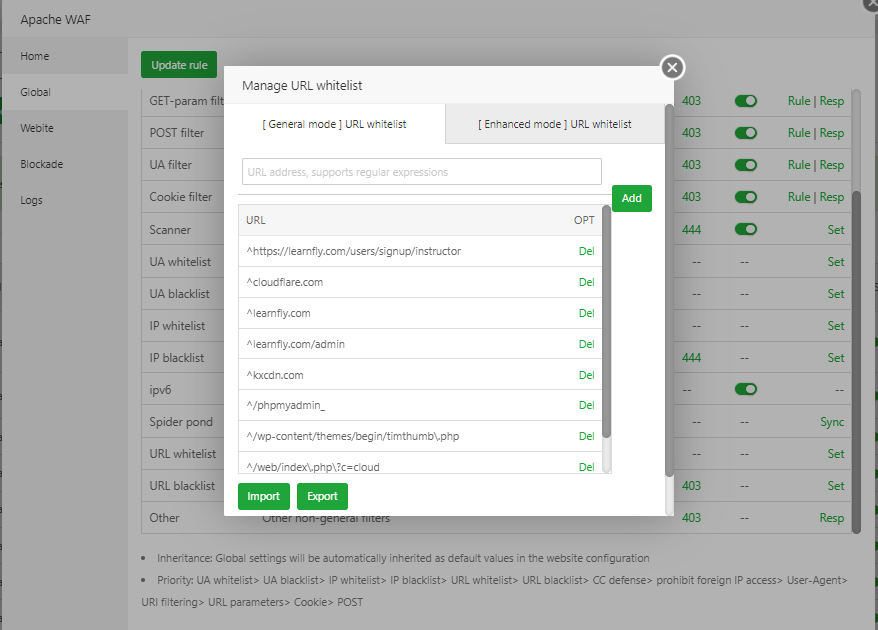This screenshot has height=630, width=878.
Task: Toggle the ipv6 switch
Action: (746, 390)
